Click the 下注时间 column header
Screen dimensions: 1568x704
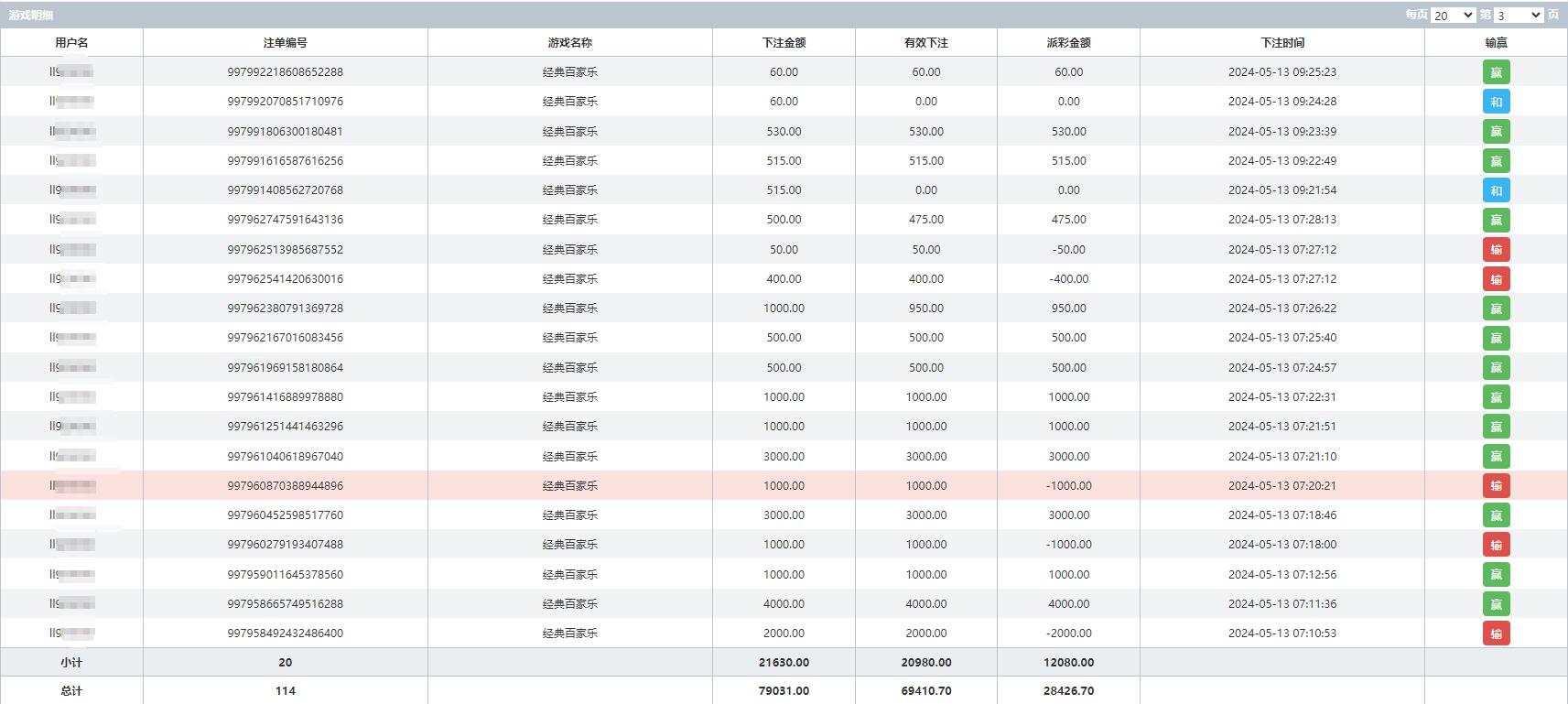[x=1282, y=43]
